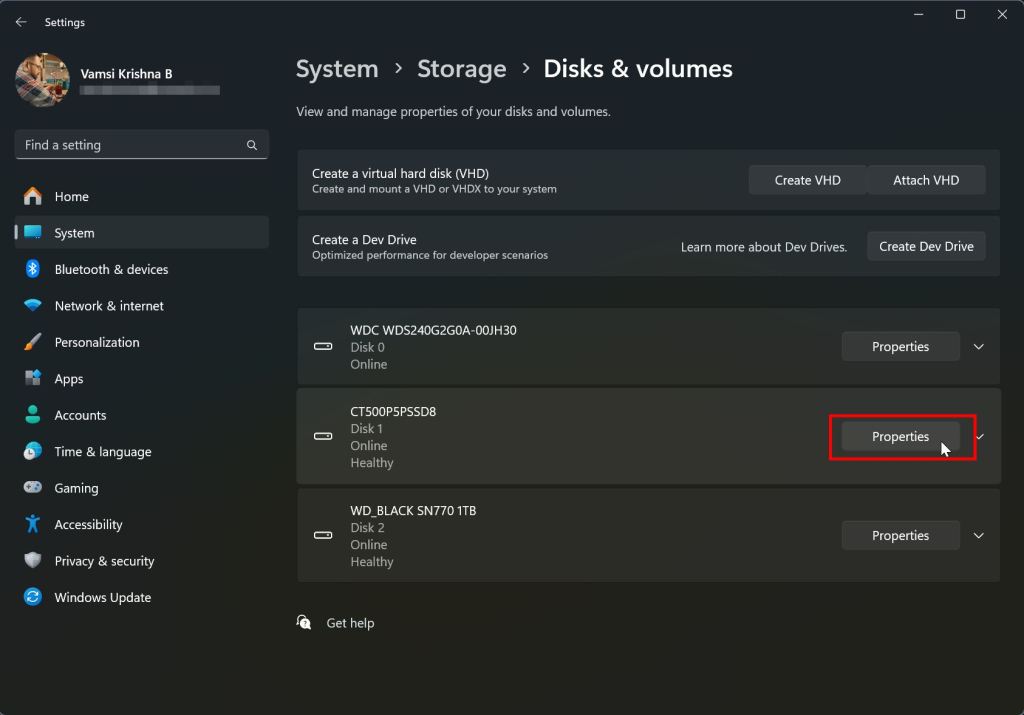Navigate to System in breadcrumb
1024x715 pixels.
tap(337, 69)
